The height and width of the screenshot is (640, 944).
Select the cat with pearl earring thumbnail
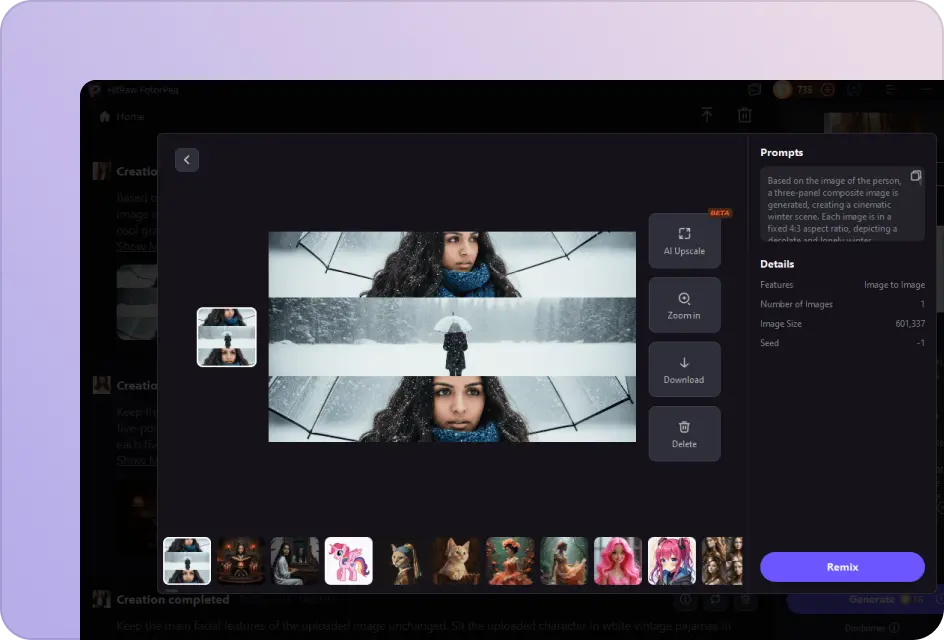[403, 561]
